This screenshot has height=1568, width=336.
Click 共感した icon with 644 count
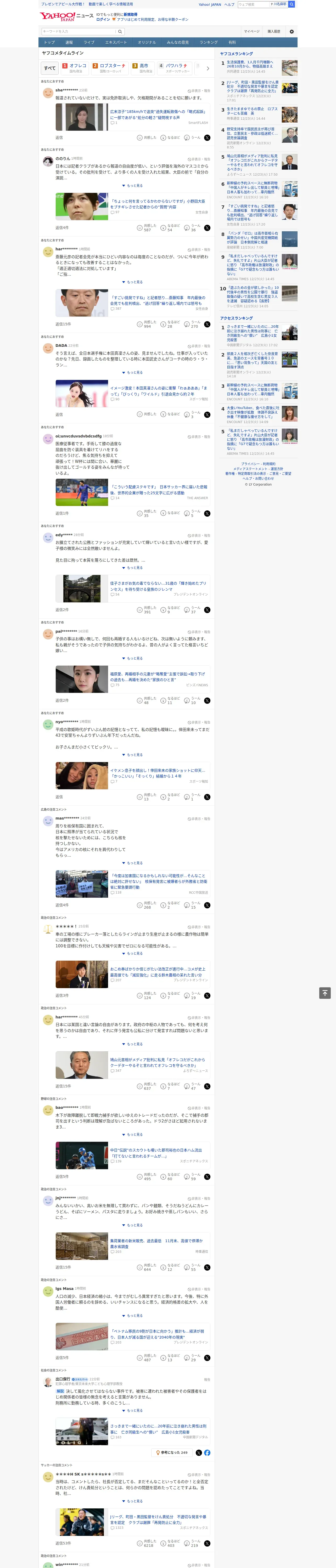point(140,1267)
